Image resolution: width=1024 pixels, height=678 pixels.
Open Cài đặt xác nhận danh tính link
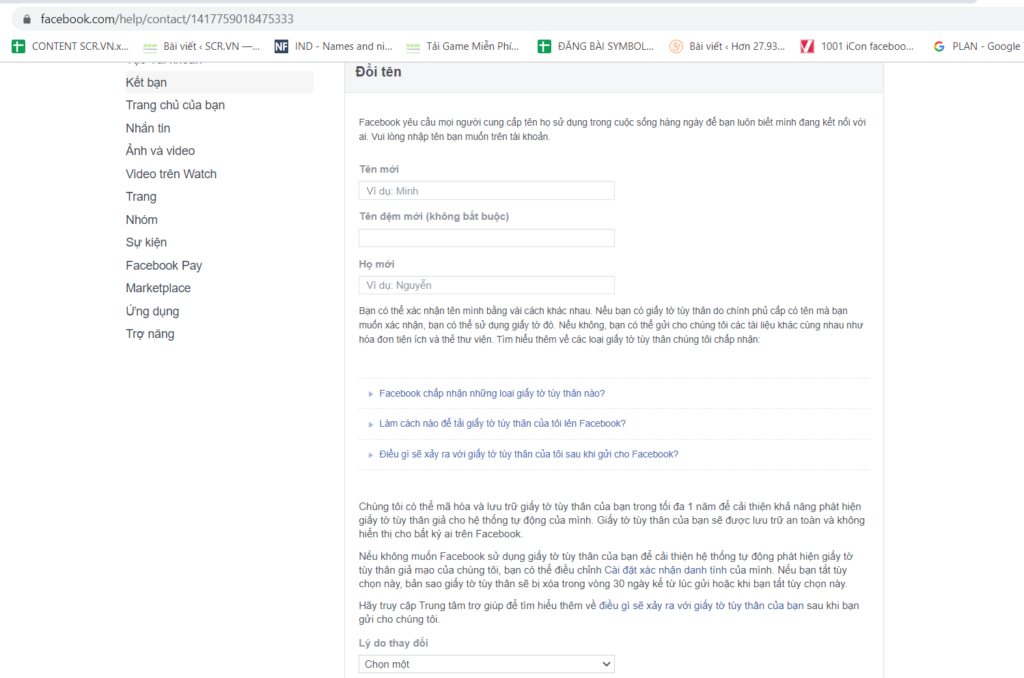[665, 570]
